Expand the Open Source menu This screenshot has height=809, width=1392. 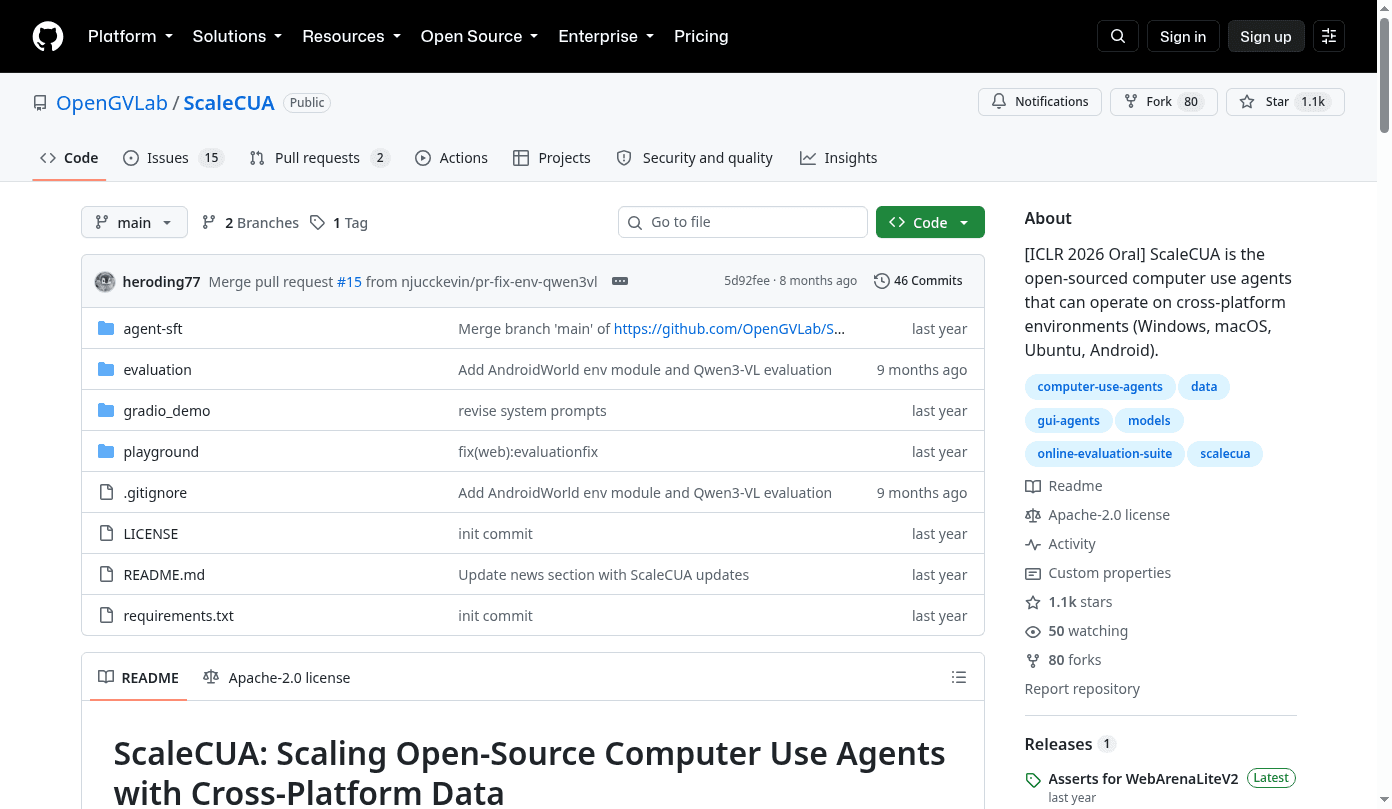pyautogui.click(x=479, y=36)
